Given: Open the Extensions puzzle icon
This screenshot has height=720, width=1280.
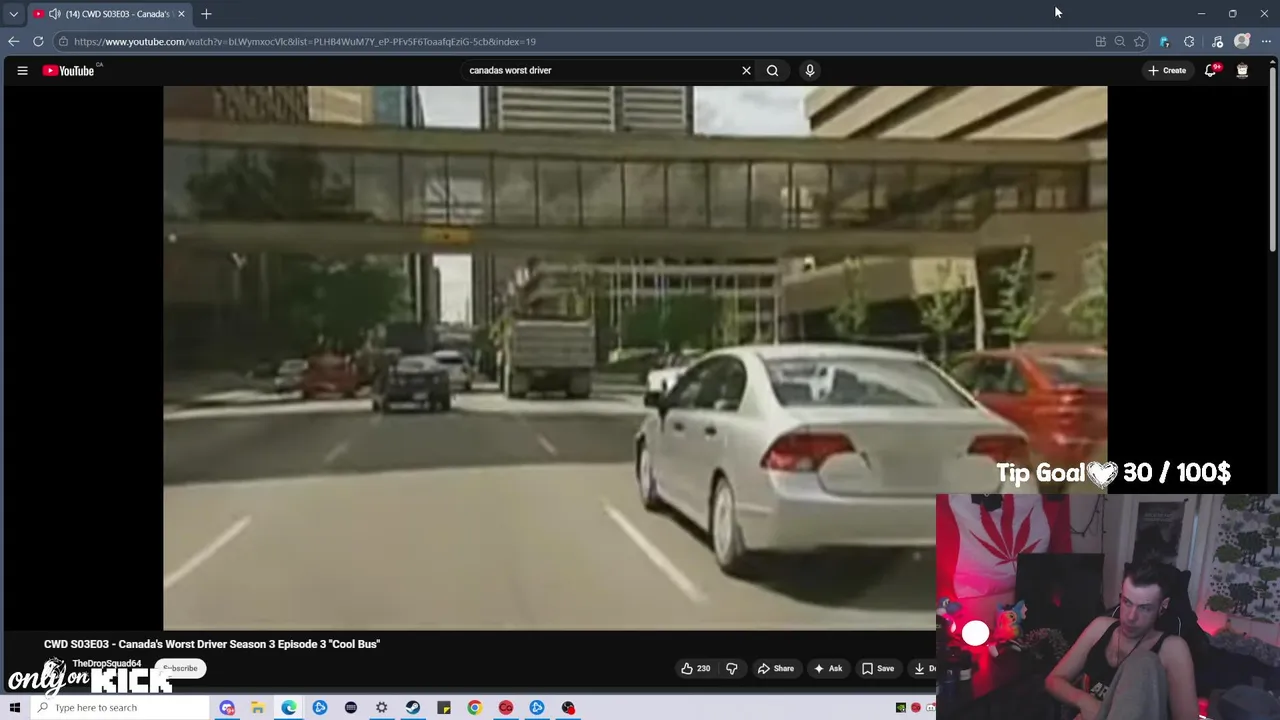Looking at the screenshot, I should pyautogui.click(x=1189, y=41).
